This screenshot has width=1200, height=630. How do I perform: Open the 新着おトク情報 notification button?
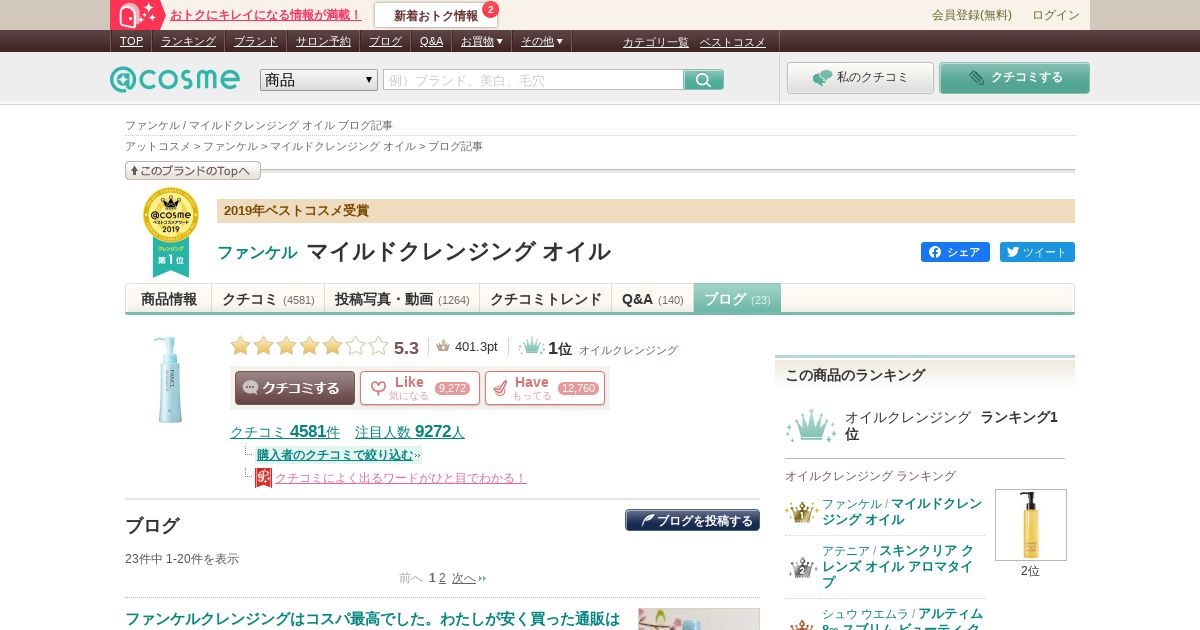[x=436, y=15]
